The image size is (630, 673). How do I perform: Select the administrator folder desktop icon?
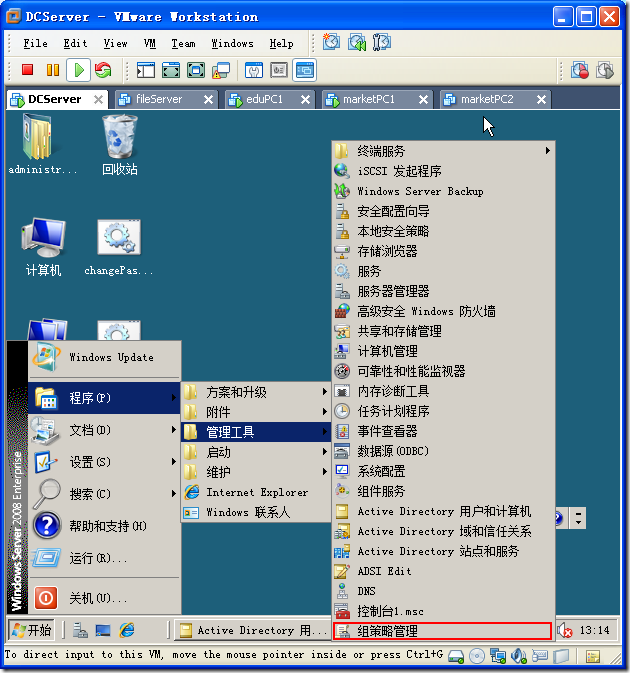click(43, 144)
